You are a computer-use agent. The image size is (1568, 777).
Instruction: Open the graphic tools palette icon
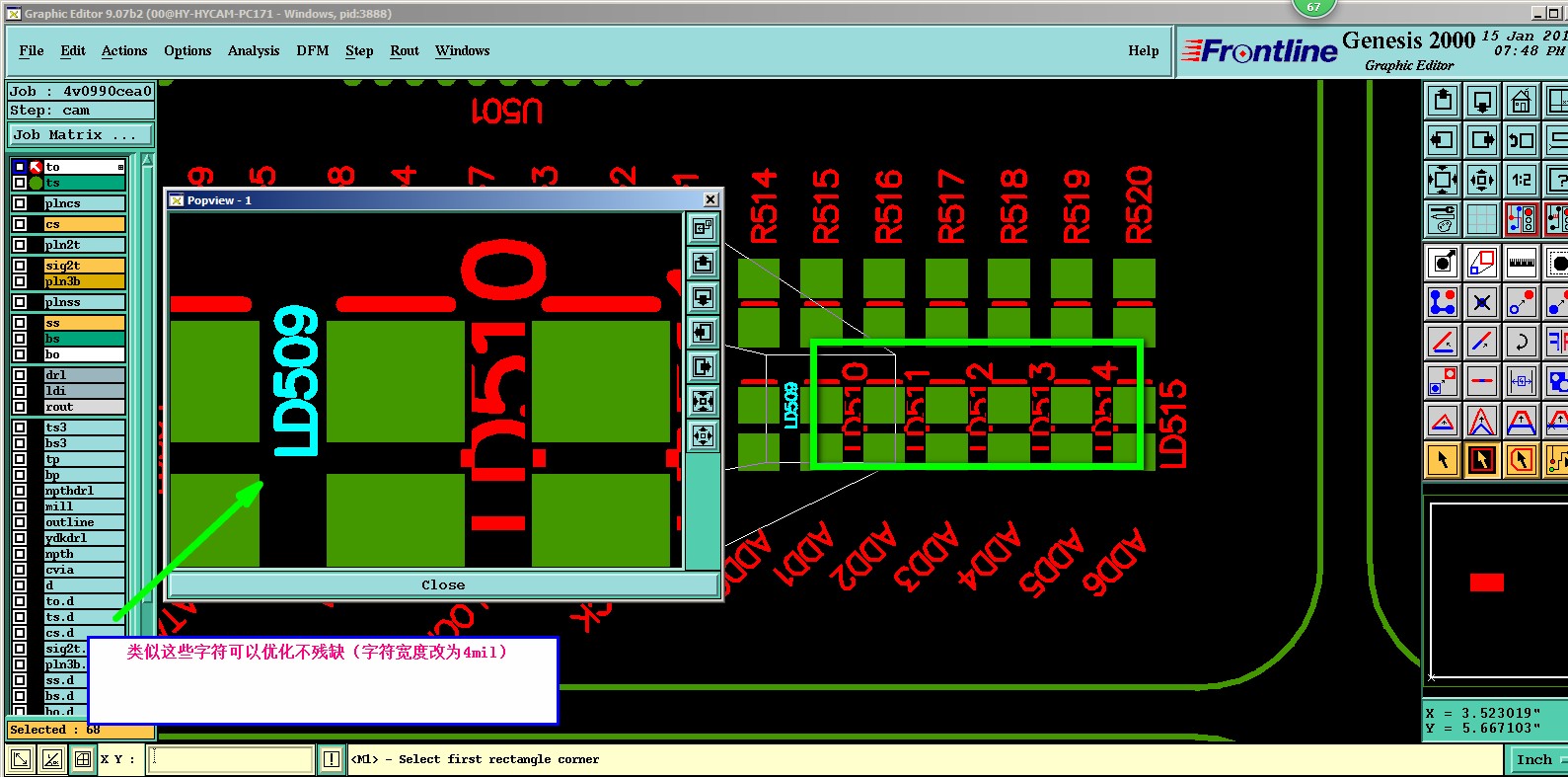1444,219
